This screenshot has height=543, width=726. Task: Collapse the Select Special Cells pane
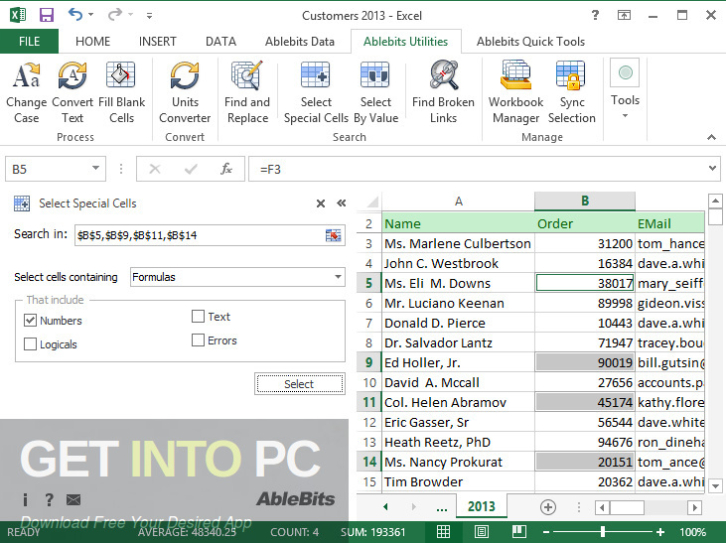click(x=342, y=203)
